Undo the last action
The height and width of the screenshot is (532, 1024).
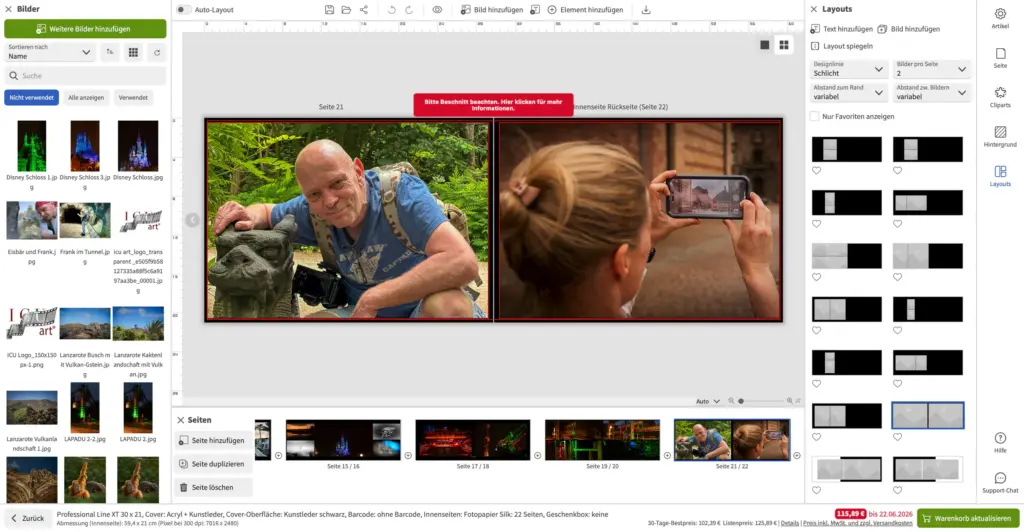coord(392,10)
